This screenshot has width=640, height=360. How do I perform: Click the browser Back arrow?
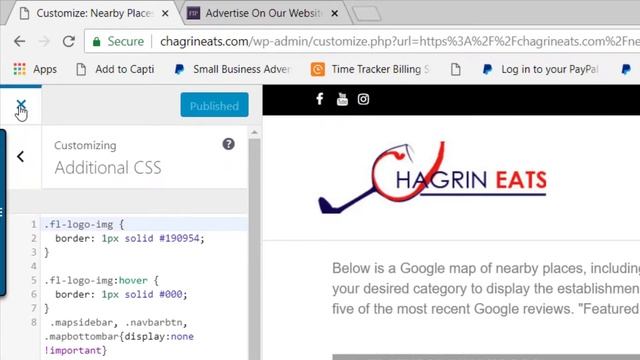20,41
